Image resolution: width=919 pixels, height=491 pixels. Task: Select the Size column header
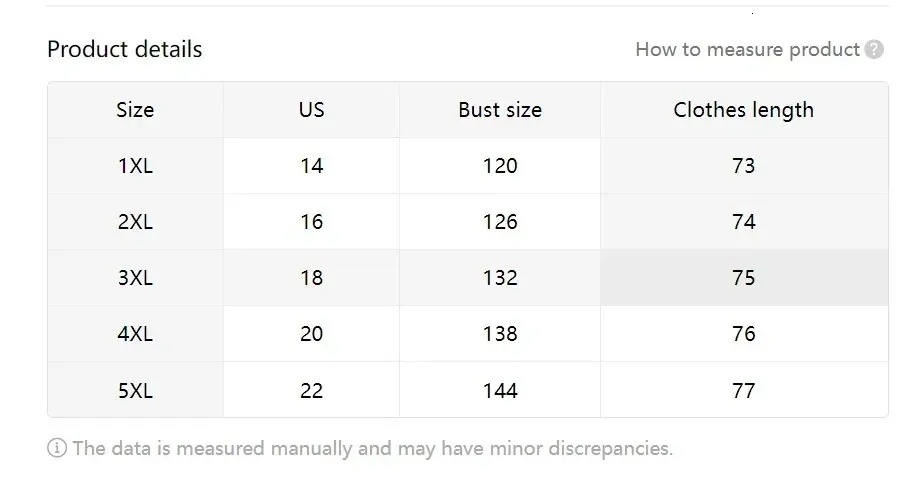tap(135, 110)
